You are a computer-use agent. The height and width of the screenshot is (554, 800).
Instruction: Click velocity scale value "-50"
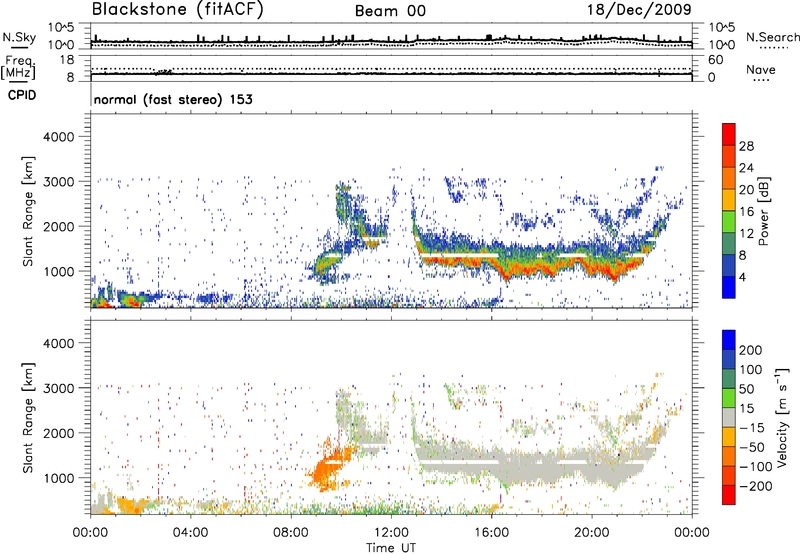click(752, 447)
